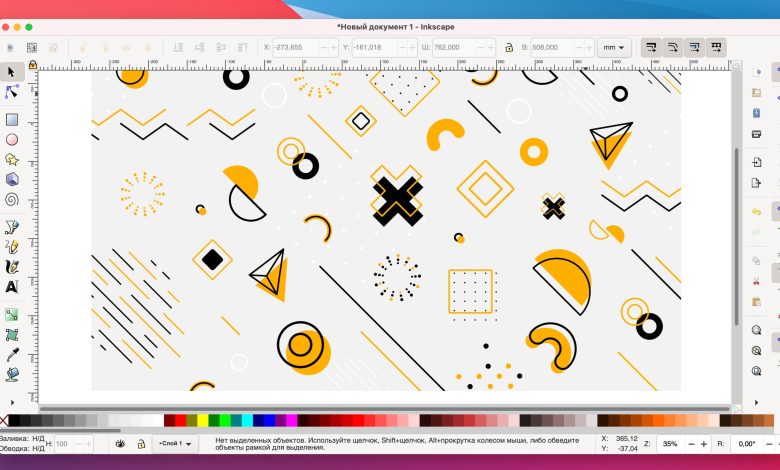Image resolution: width=780 pixels, height=470 pixels.
Task: Select the Selector arrow tool
Action: pyautogui.click(x=12, y=72)
